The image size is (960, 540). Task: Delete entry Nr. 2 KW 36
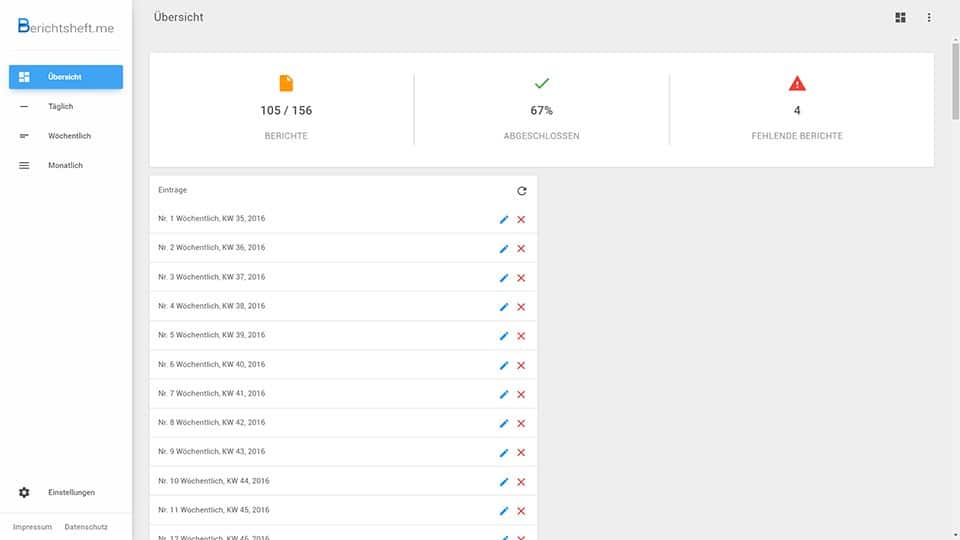click(521, 249)
